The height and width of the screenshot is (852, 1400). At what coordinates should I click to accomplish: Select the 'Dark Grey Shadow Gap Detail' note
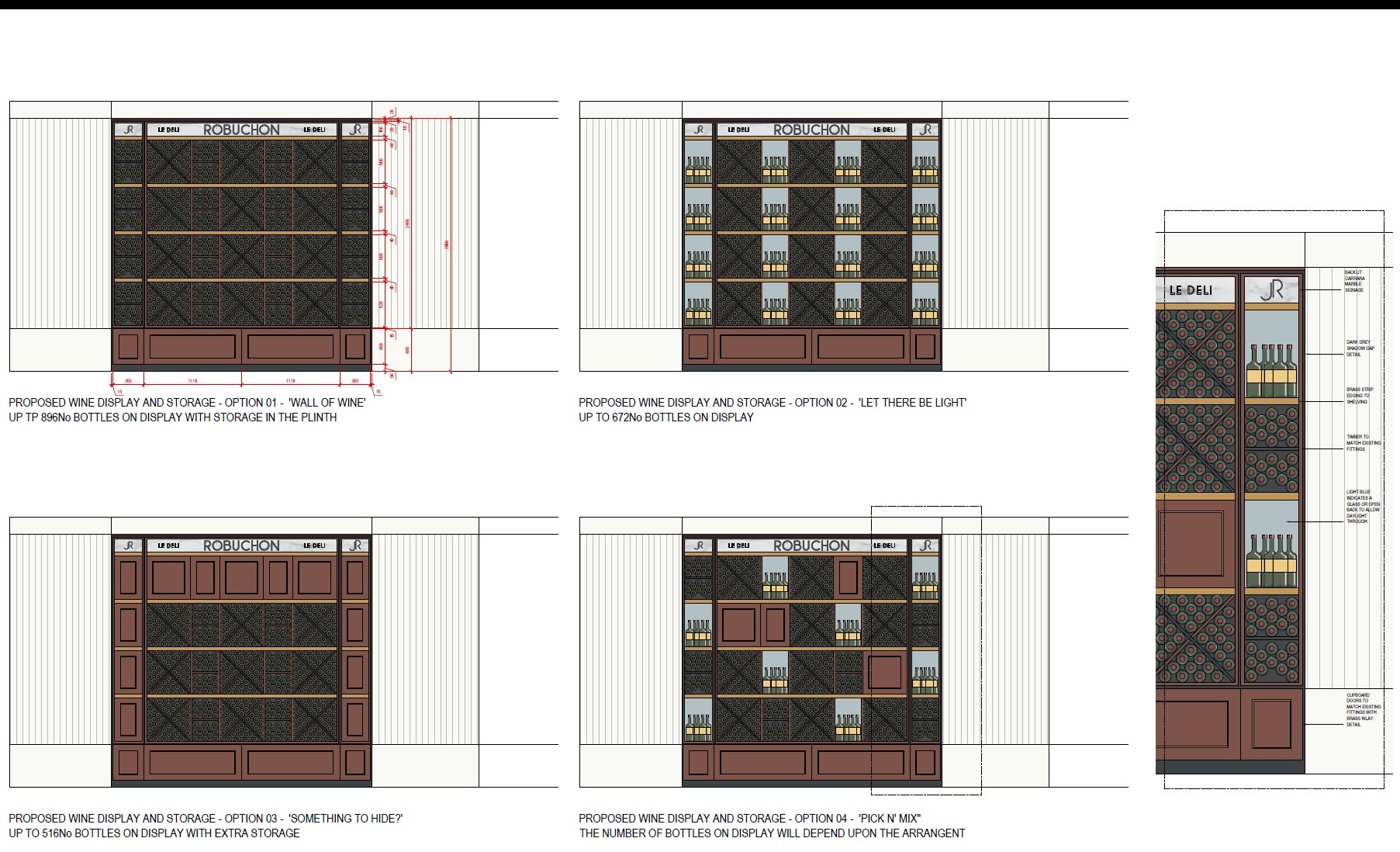pyautogui.click(x=1360, y=348)
